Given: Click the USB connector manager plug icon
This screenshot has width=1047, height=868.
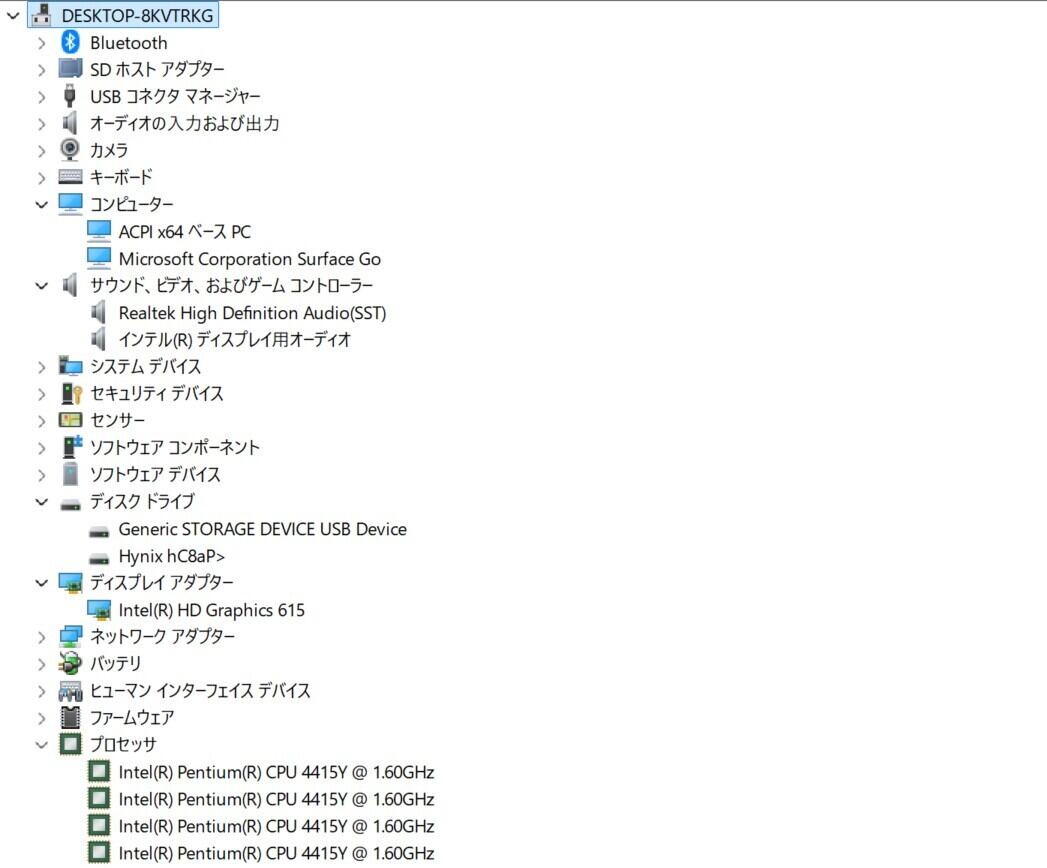Looking at the screenshot, I should [69, 96].
